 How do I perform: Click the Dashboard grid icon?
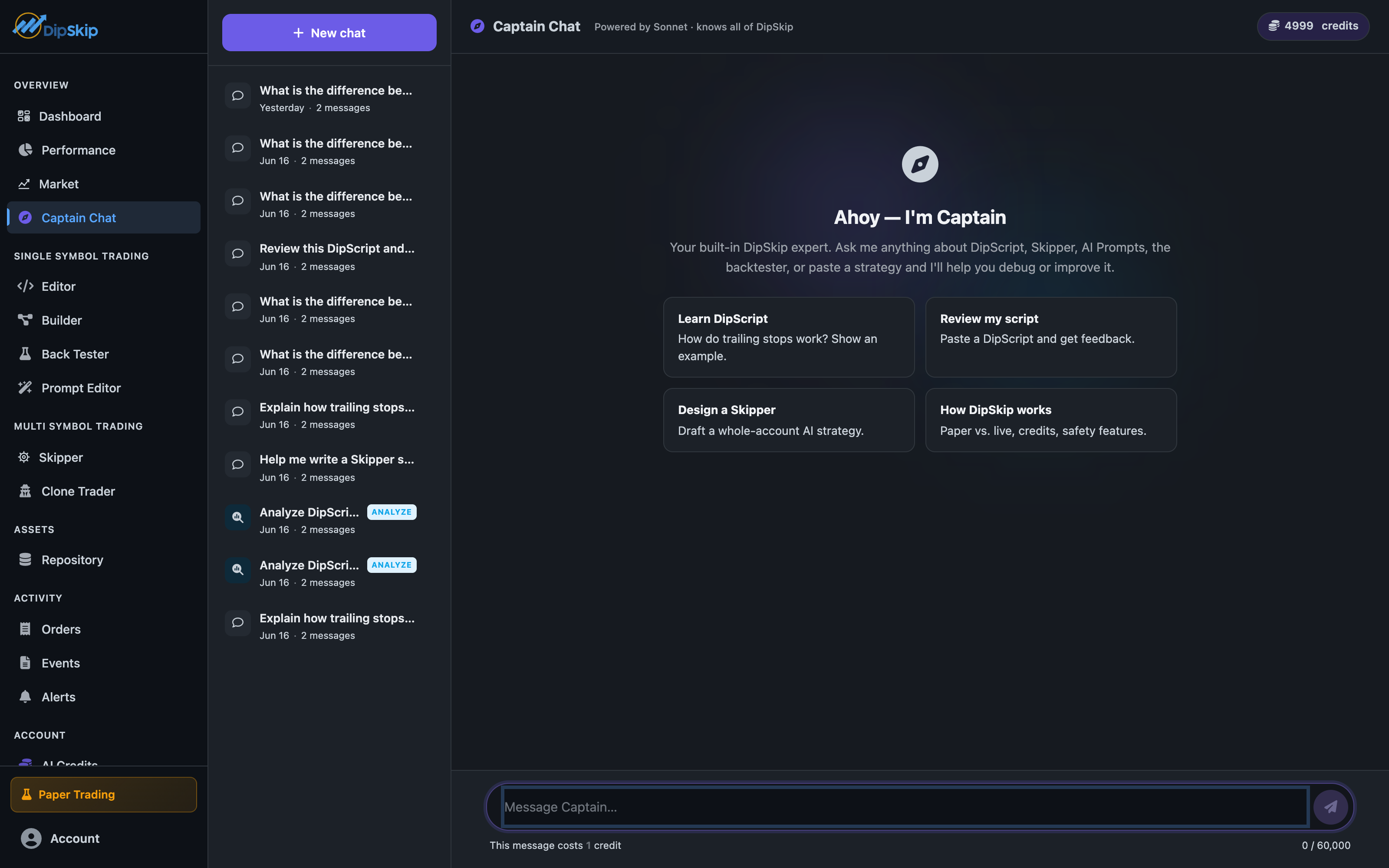pos(23,117)
